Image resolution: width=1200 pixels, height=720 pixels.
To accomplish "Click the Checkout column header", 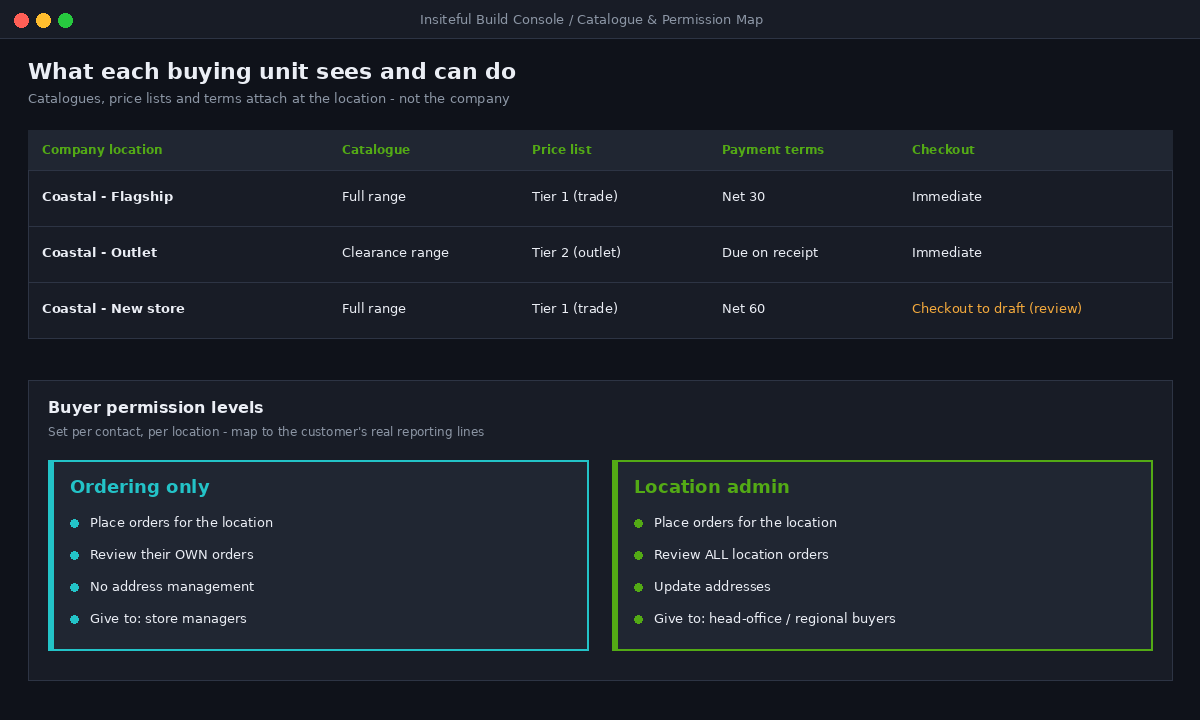I will tap(943, 150).
